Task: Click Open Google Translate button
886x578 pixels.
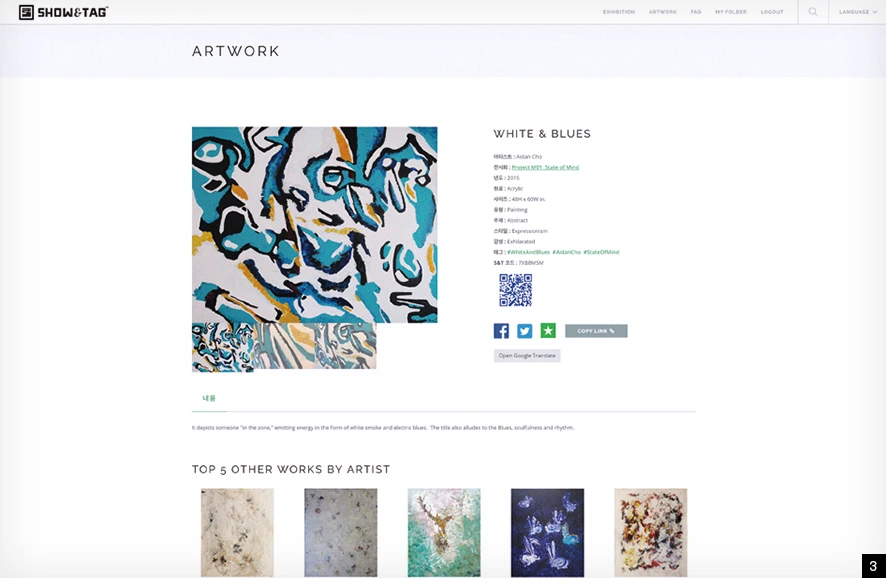Action: click(x=527, y=355)
